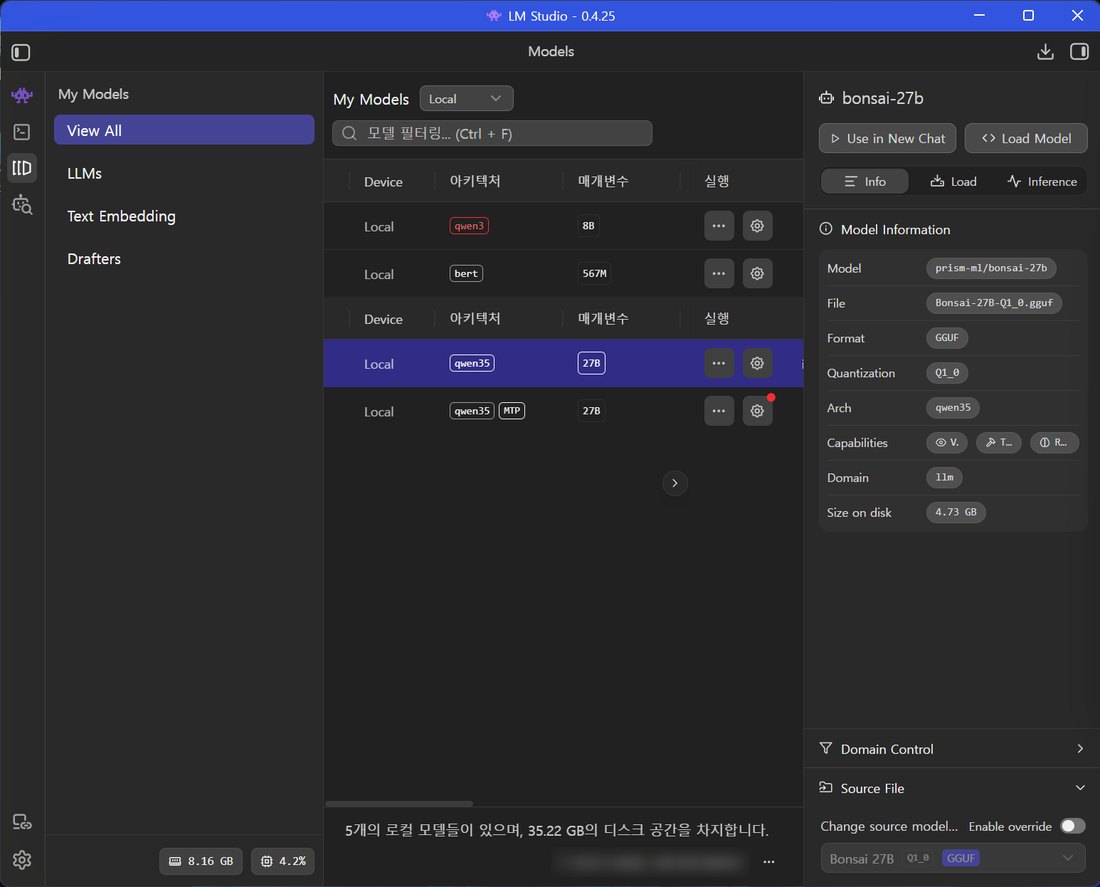The width and height of the screenshot is (1100, 887).
Task: Click the MTP badge on the last model
Action: (511, 411)
